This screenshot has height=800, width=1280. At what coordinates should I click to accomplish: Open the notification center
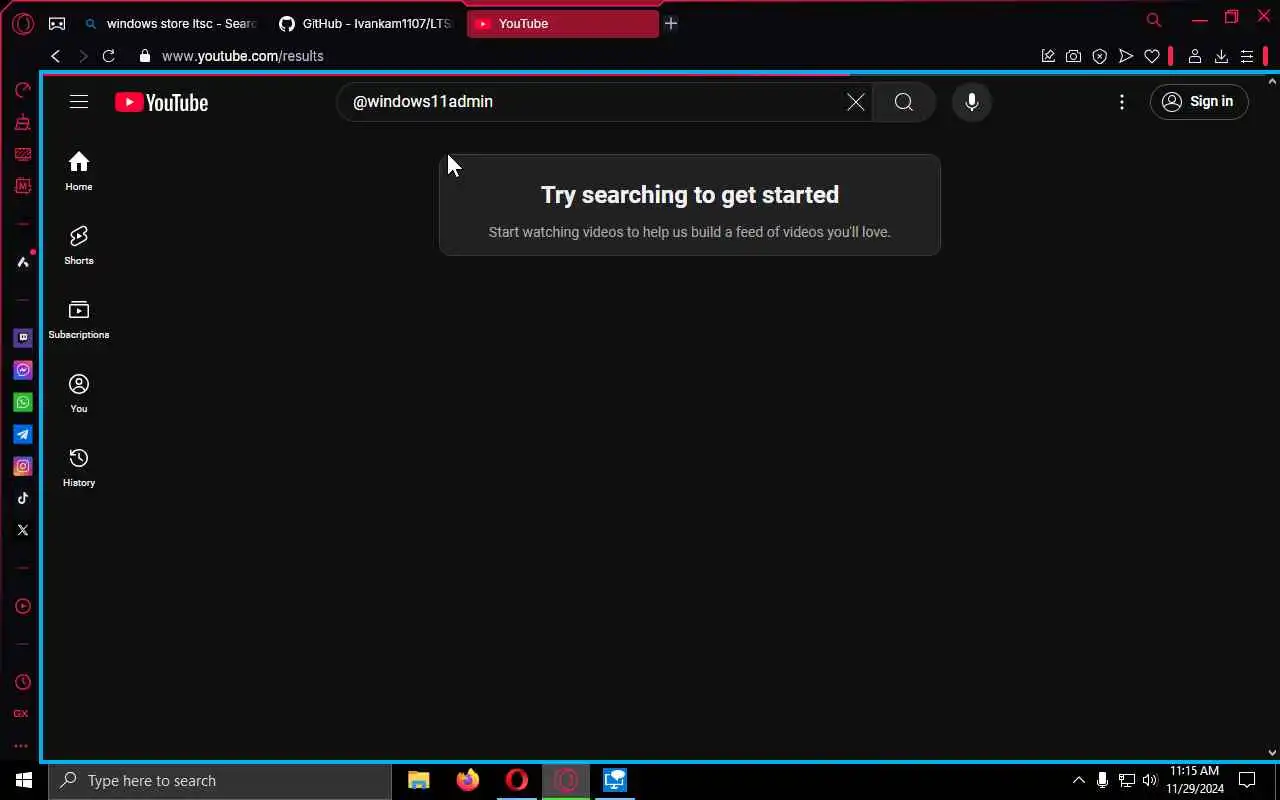click(x=1247, y=780)
